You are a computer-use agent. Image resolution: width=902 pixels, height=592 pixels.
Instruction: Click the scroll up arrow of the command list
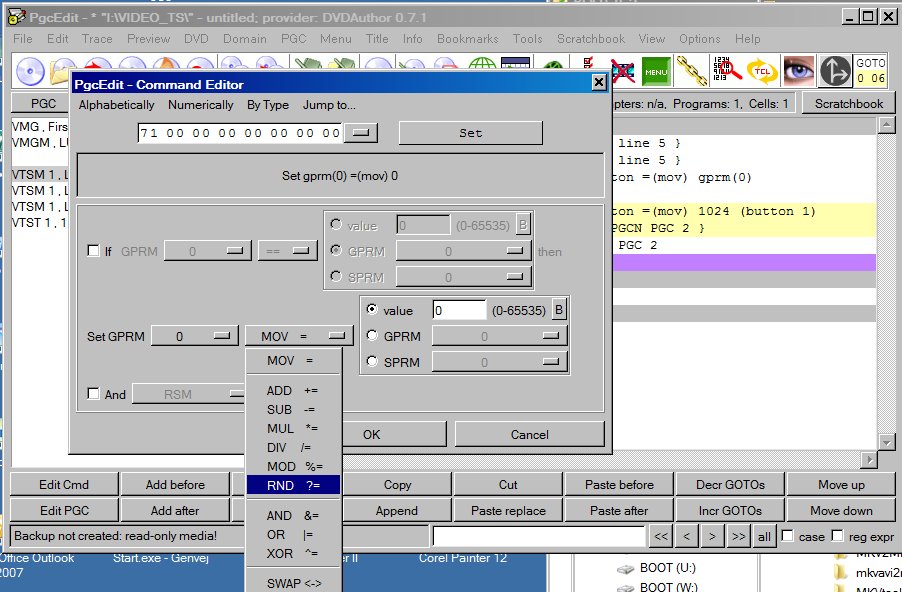click(886, 124)
